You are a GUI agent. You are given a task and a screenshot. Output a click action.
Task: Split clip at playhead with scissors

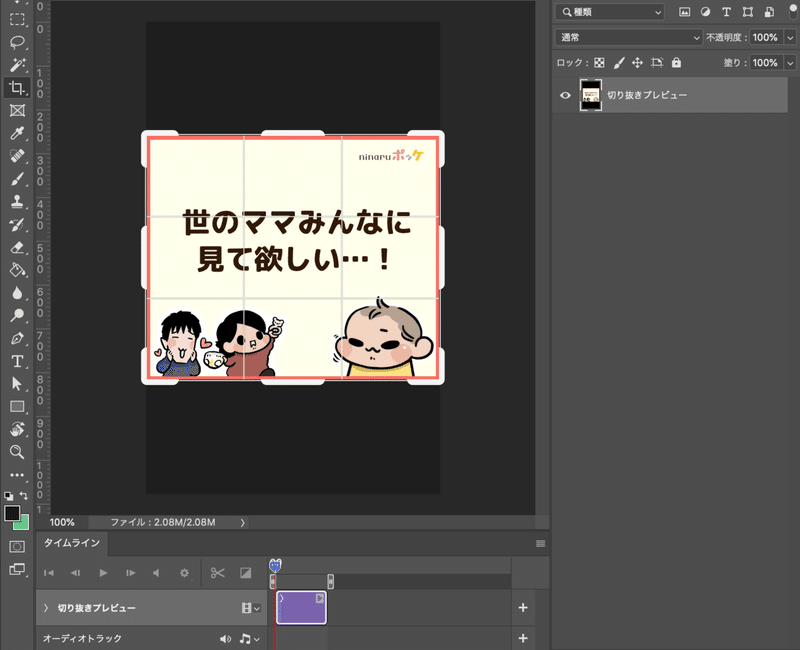[x=217, y=573]
